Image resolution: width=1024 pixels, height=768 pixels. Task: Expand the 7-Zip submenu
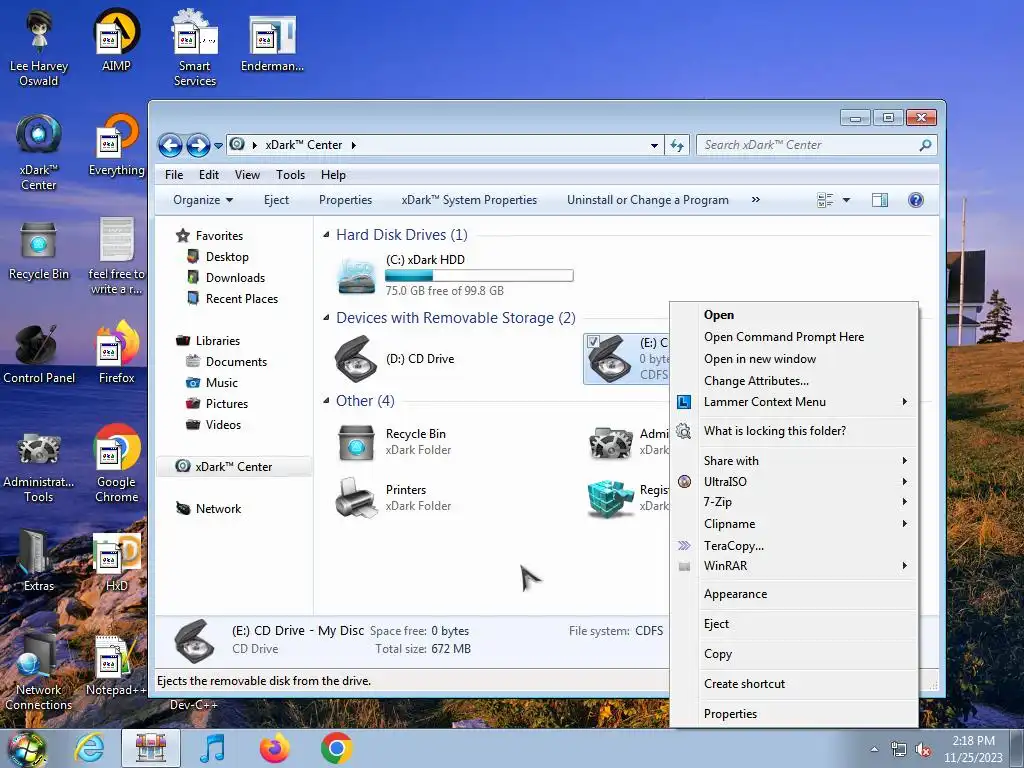[794, 502]
